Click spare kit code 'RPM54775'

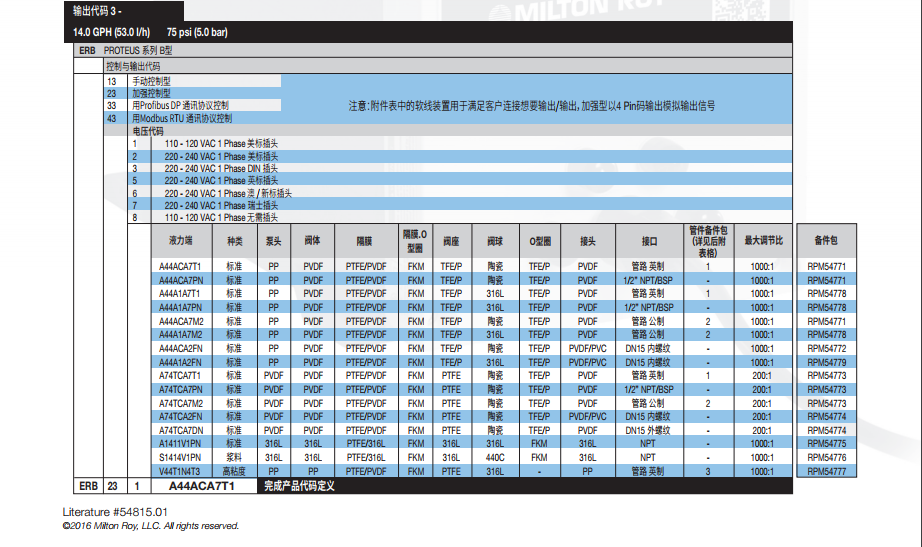[826, 443]
